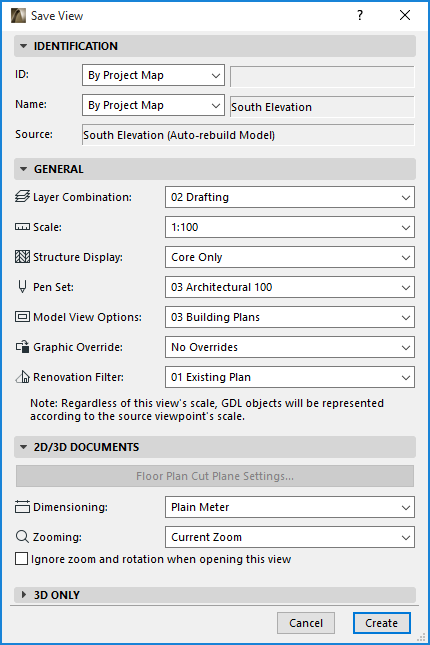Click the Structure Display hatch icon
Screen dimensions: 430x645
point(22,257)
